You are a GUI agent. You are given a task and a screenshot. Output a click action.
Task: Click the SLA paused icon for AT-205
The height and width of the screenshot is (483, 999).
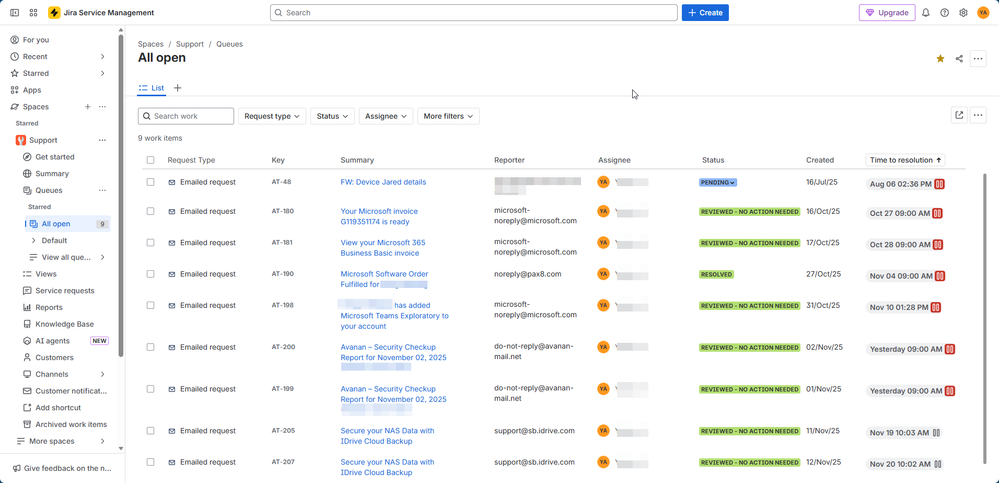click(x=937, y=433)
